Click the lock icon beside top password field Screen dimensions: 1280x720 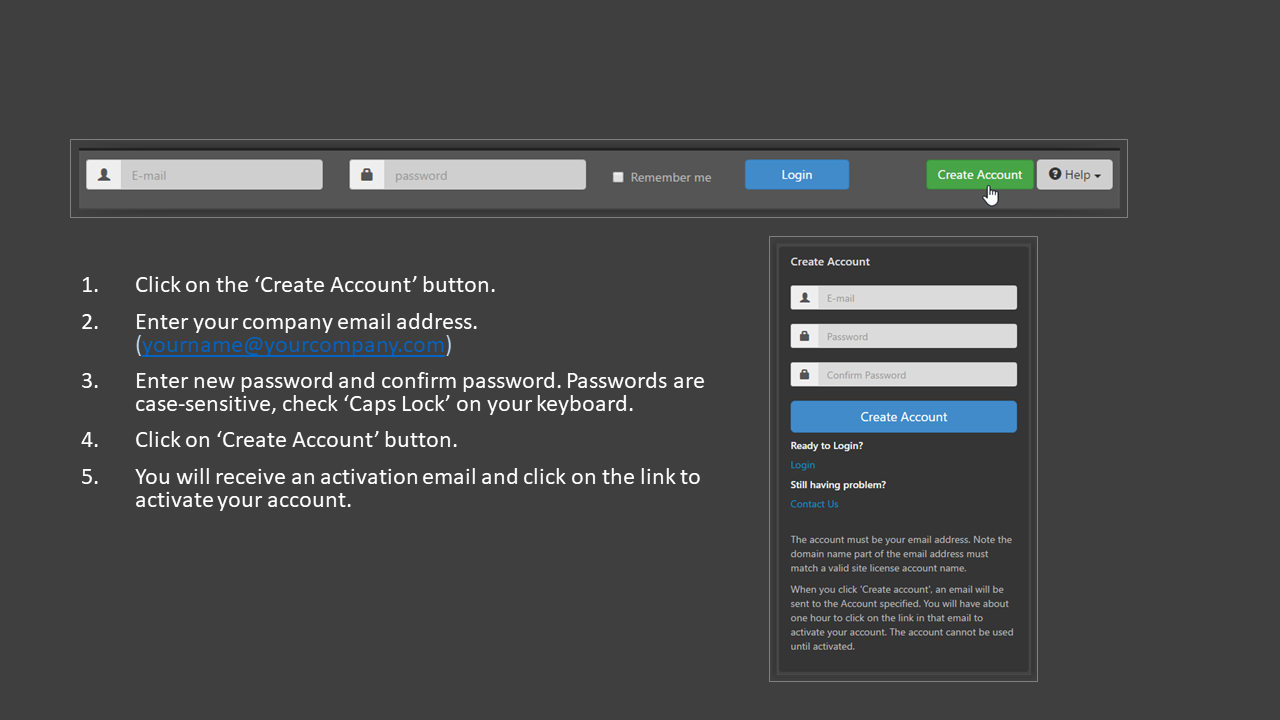pyautogui.click(x=367, y=175)
